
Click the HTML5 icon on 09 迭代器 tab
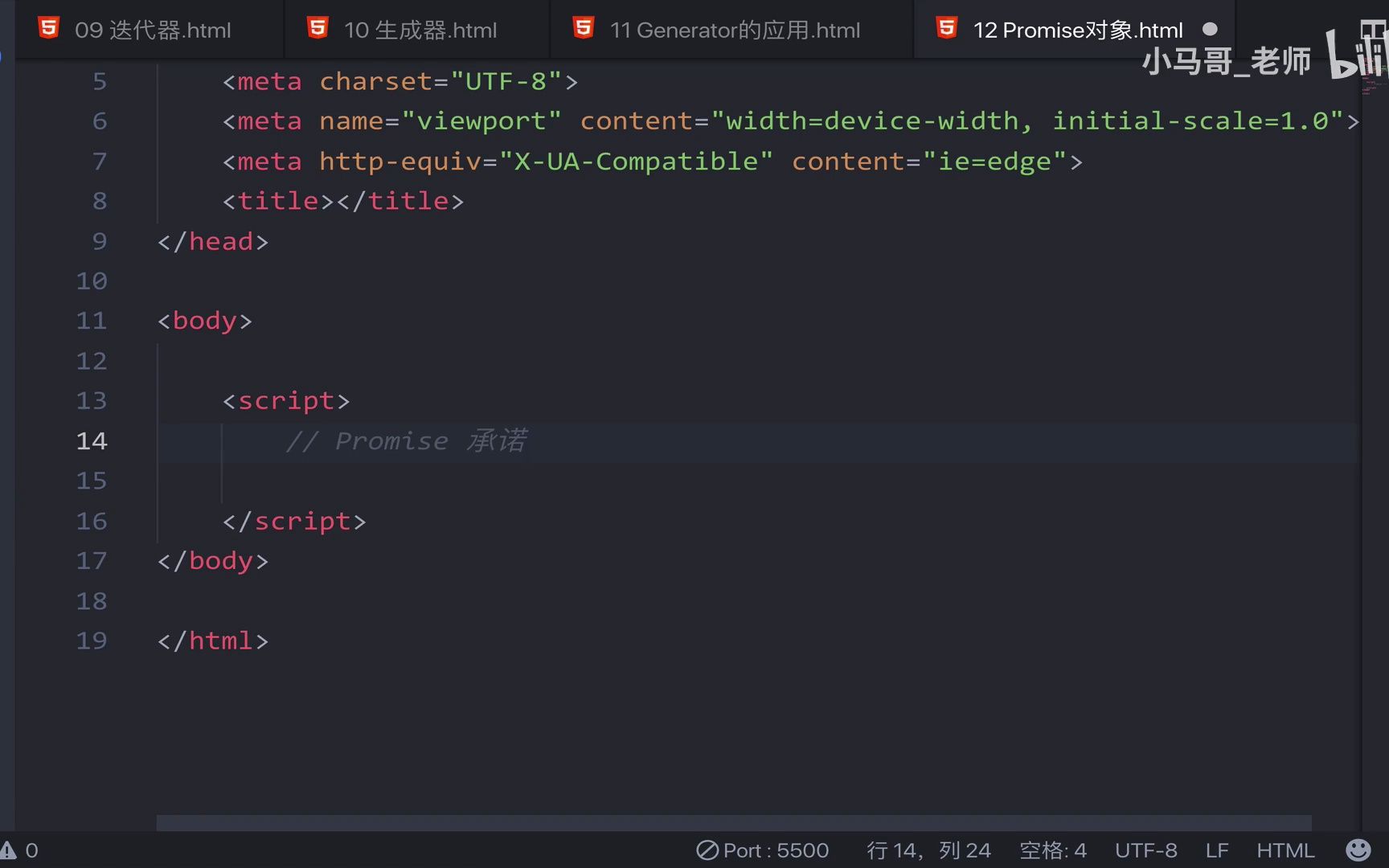click(49, 29)
